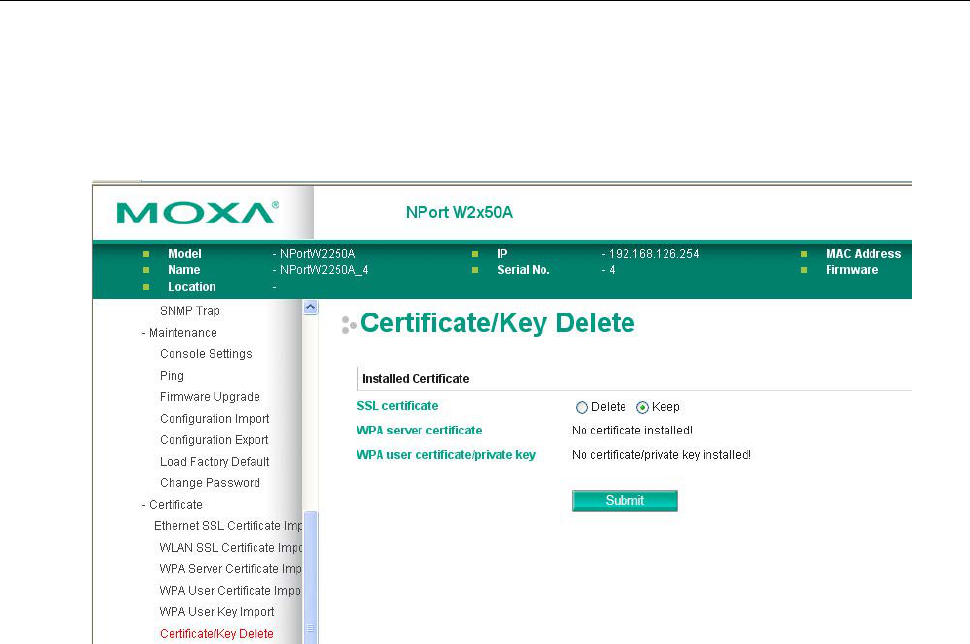The height and width of the screenshot is (644, 970).
Task: Open Firmware Upgrade page
Action: tap(210, 397)
